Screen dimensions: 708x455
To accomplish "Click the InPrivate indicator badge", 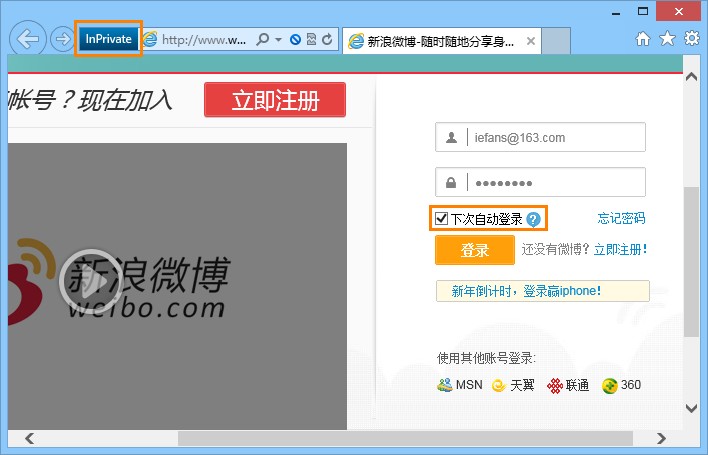I will pos(108,39).
